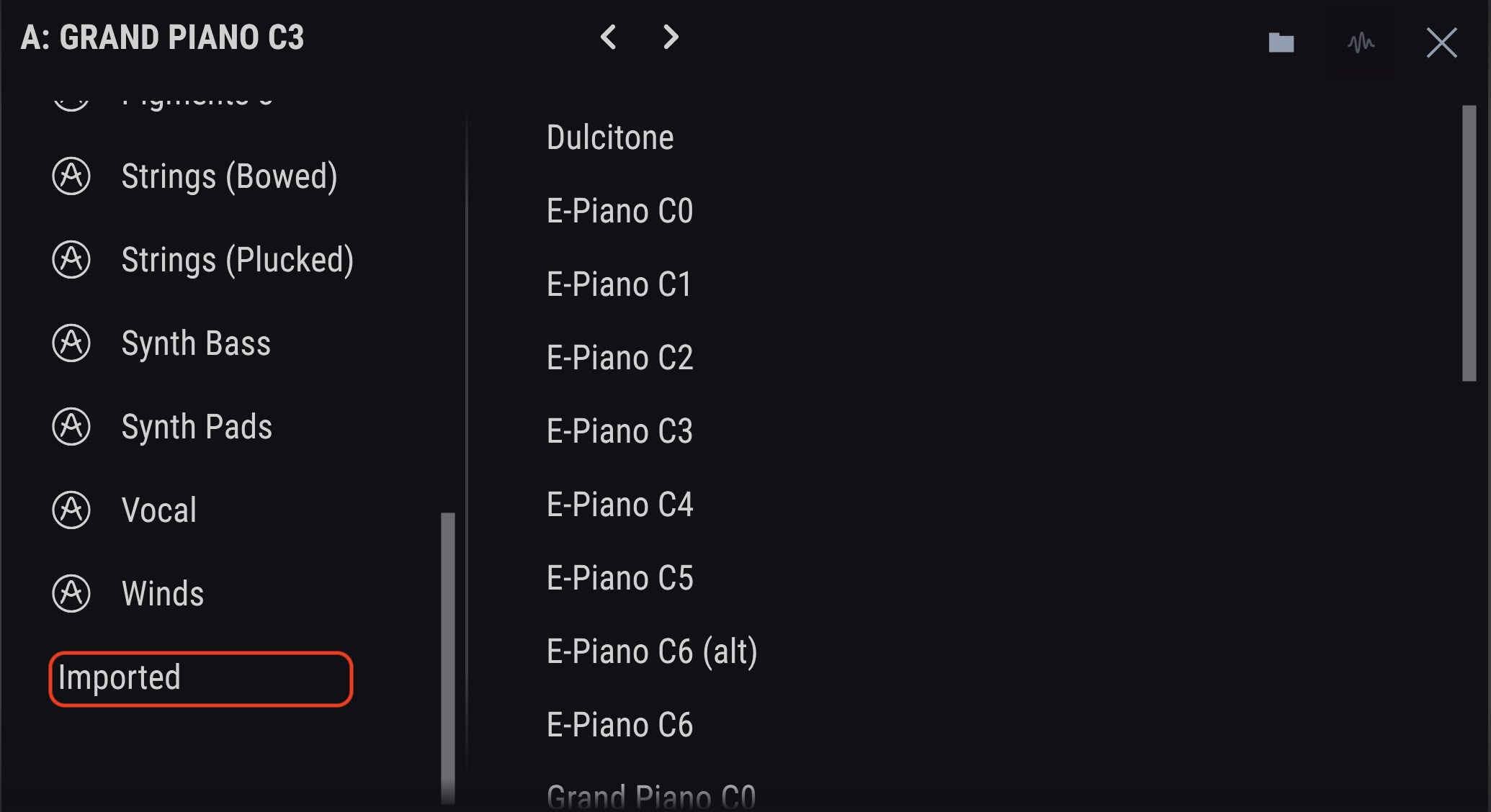
Task: Open the Synth Pads category
Action: pyautogui.click(x=197, y=427)
